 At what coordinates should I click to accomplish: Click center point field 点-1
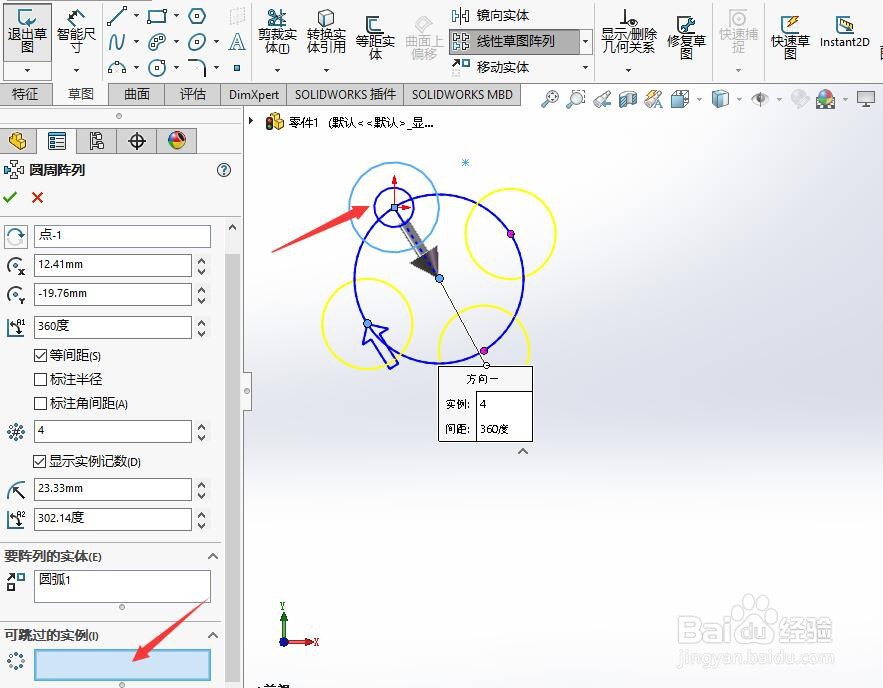[122, 236]
